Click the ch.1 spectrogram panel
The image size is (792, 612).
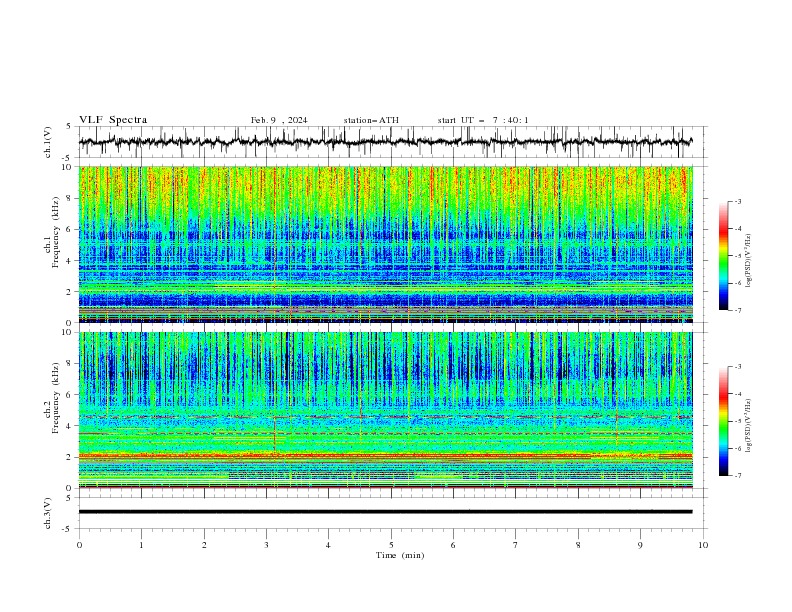(385, 244)
